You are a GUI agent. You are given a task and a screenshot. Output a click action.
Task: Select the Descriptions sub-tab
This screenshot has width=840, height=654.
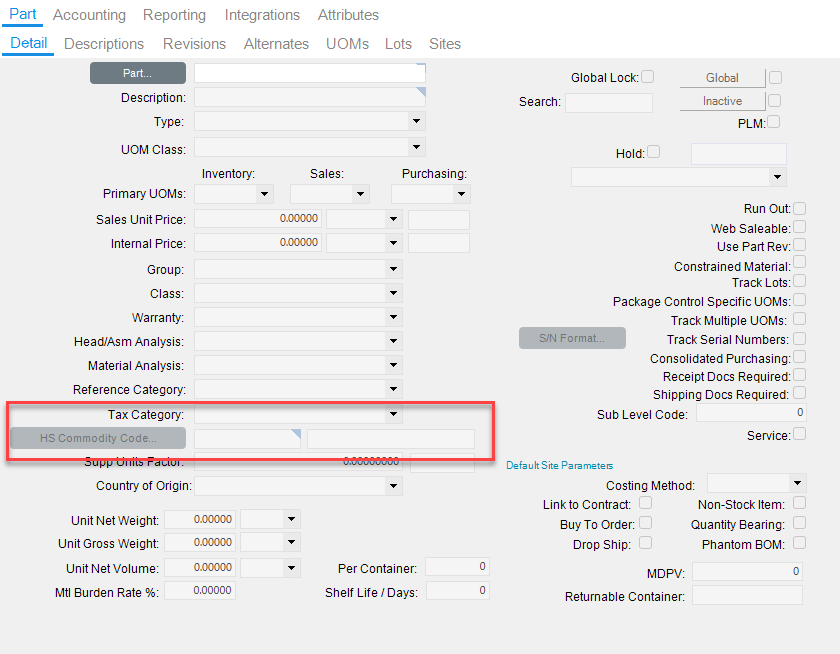104,44
